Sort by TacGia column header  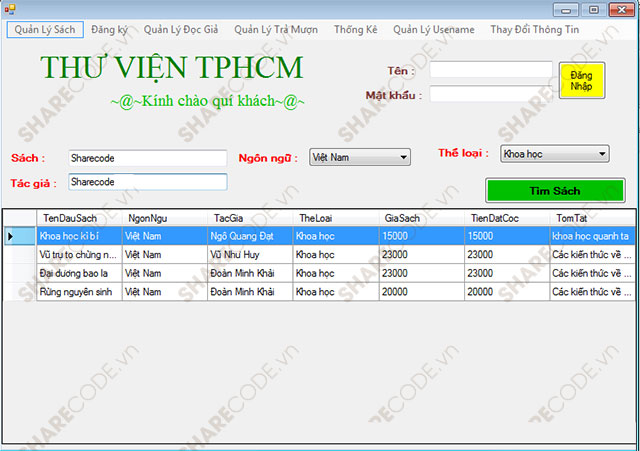point(250,218)
